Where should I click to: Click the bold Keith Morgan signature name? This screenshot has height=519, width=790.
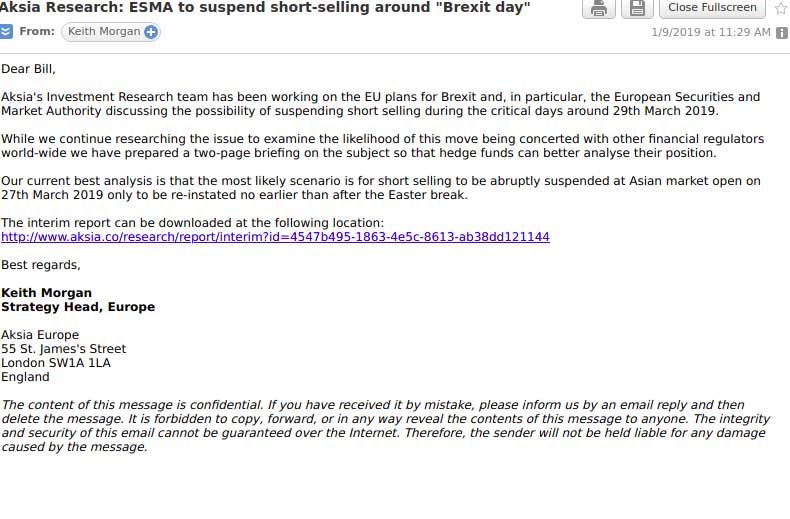(47, 293)
